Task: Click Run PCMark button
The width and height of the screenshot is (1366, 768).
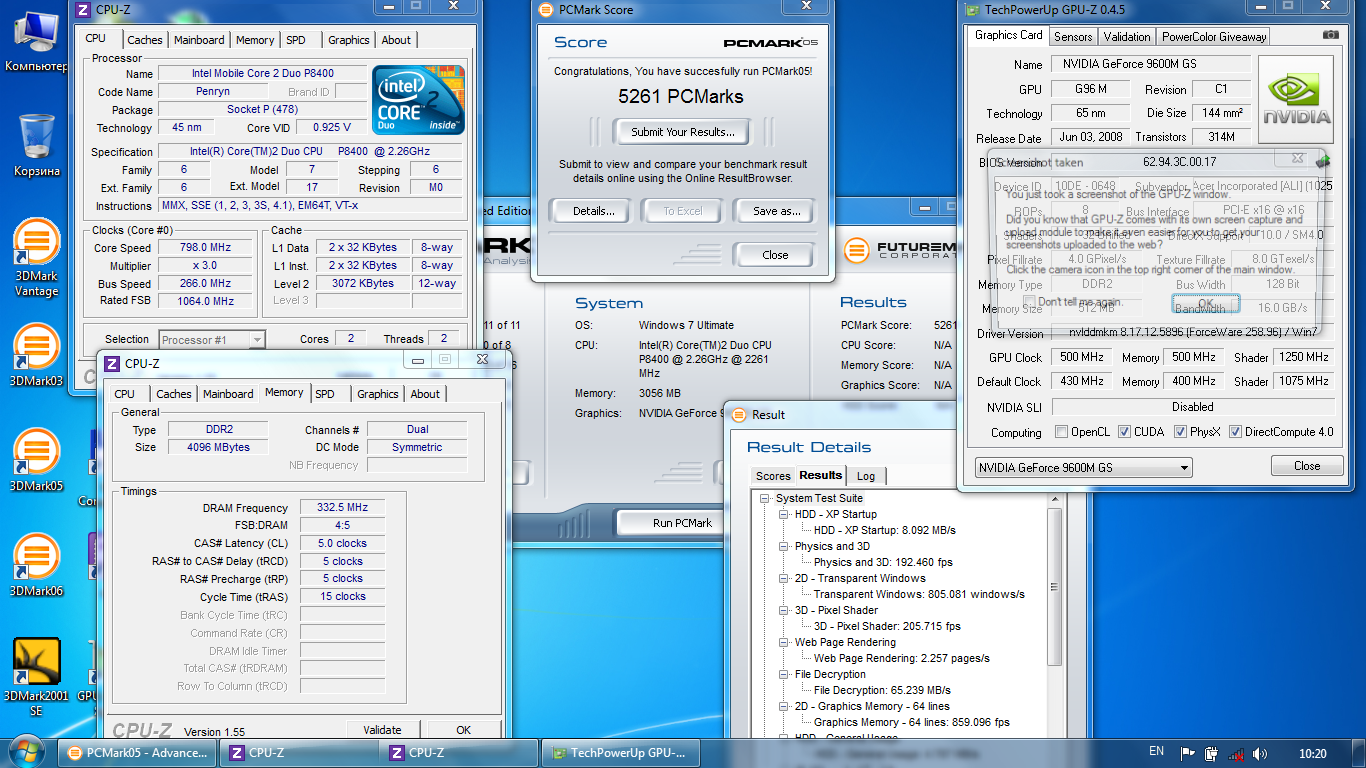Action: click(683, 523)
